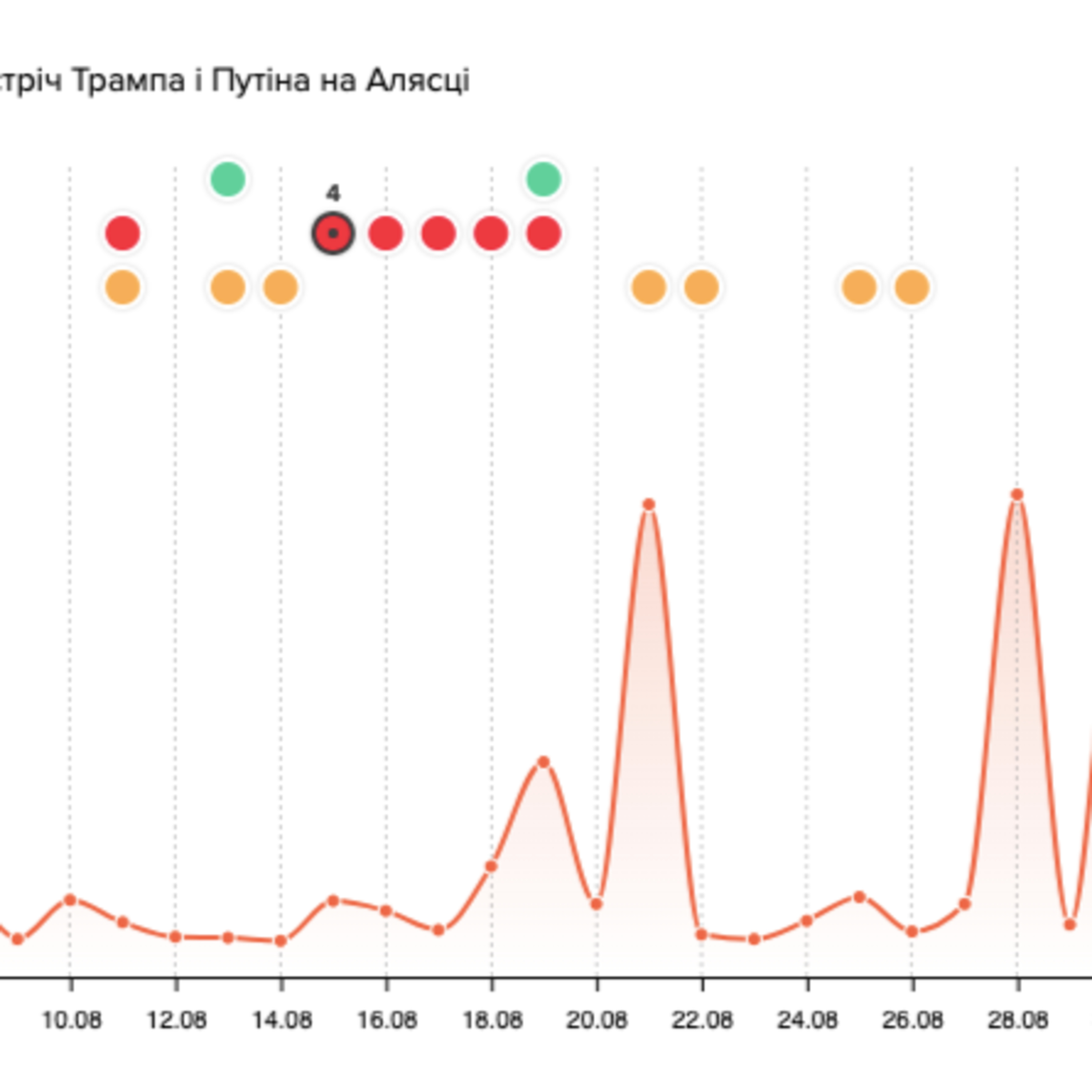Open the red event dot on 17.08
Screen dimensions: 1092x1092
[x=439, y=233]
